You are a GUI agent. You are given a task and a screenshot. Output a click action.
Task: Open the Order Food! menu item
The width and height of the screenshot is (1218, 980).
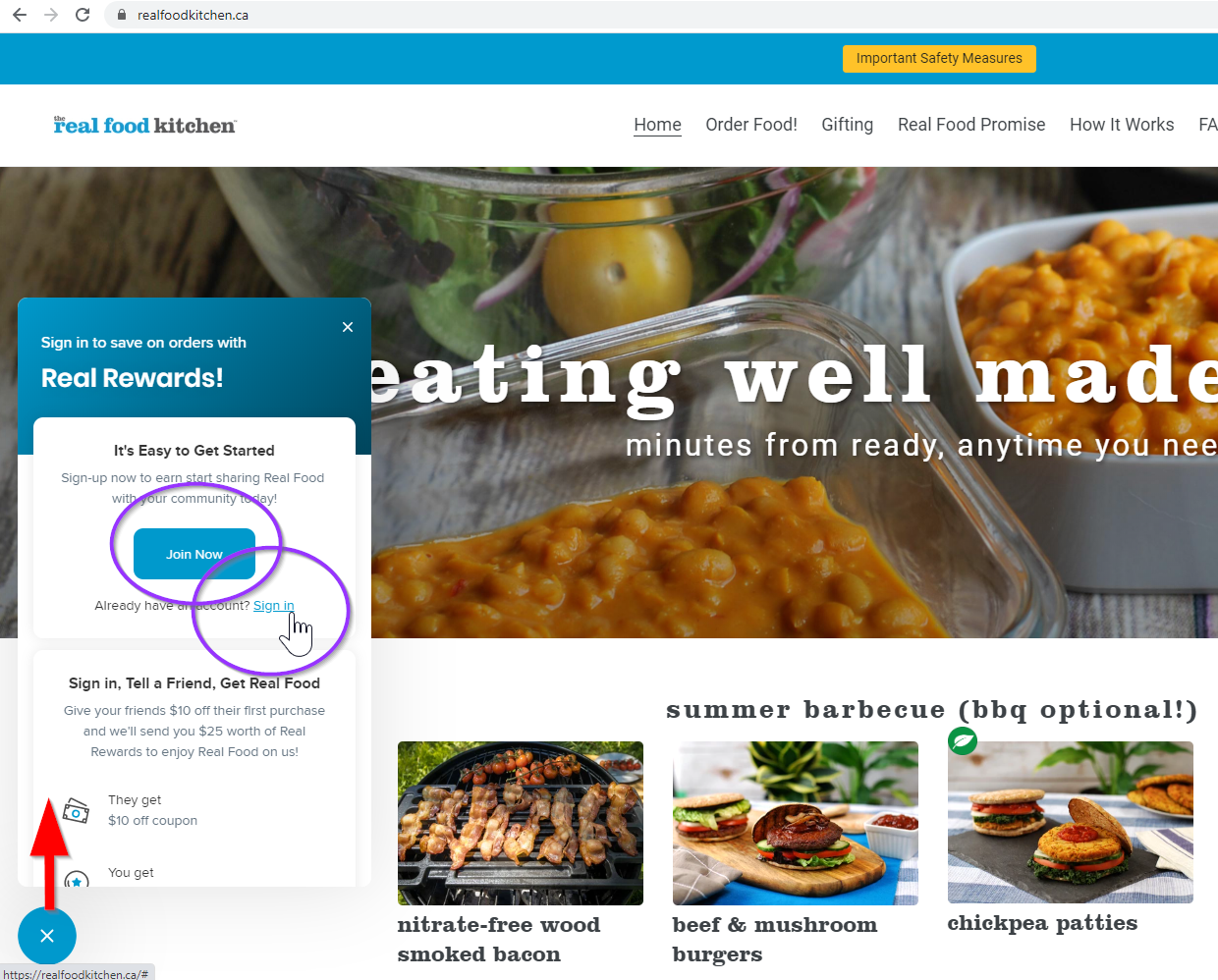751,125
